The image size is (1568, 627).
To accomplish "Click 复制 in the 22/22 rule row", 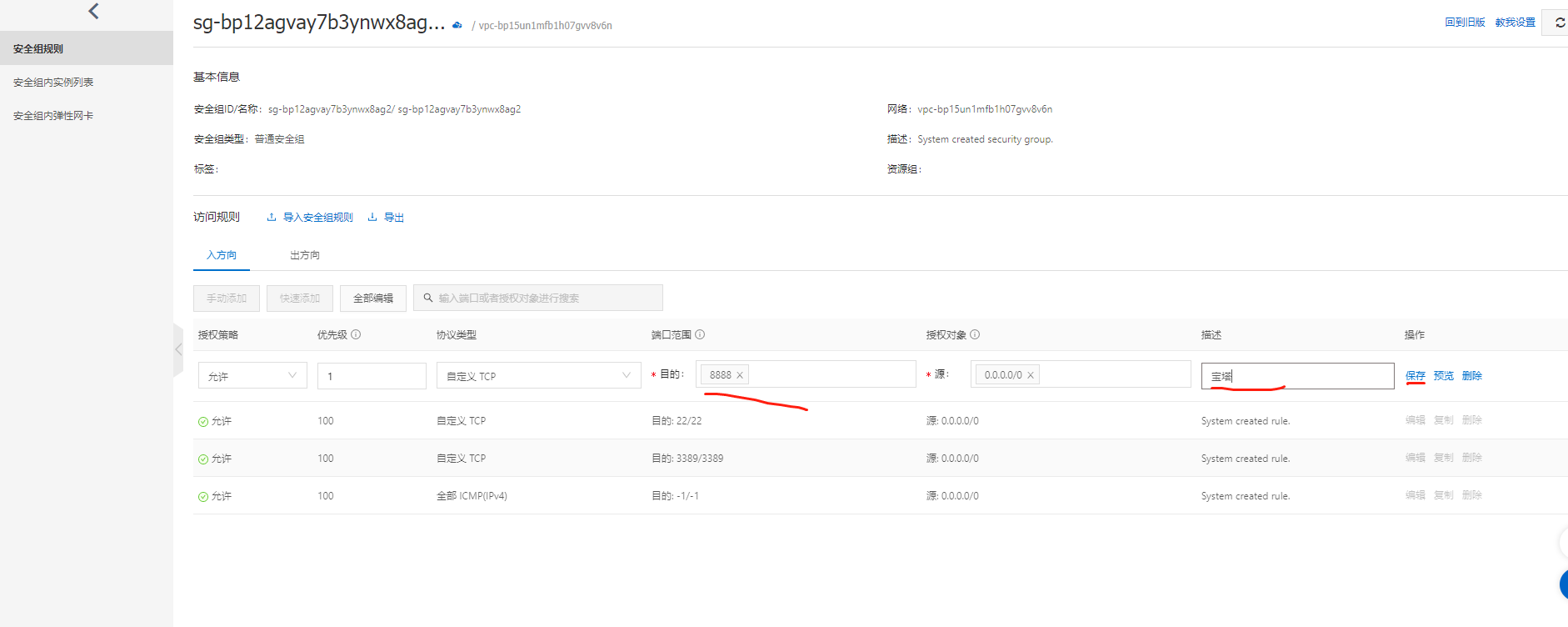I will pos(1444,420).
